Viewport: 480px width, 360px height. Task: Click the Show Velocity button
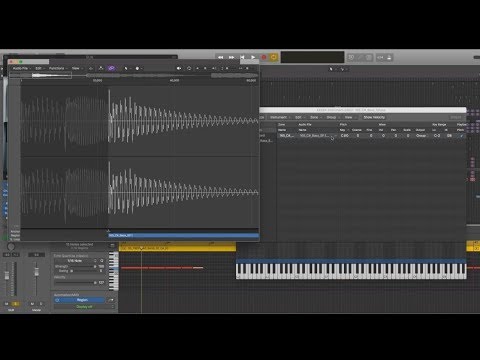tap(374, 117)
